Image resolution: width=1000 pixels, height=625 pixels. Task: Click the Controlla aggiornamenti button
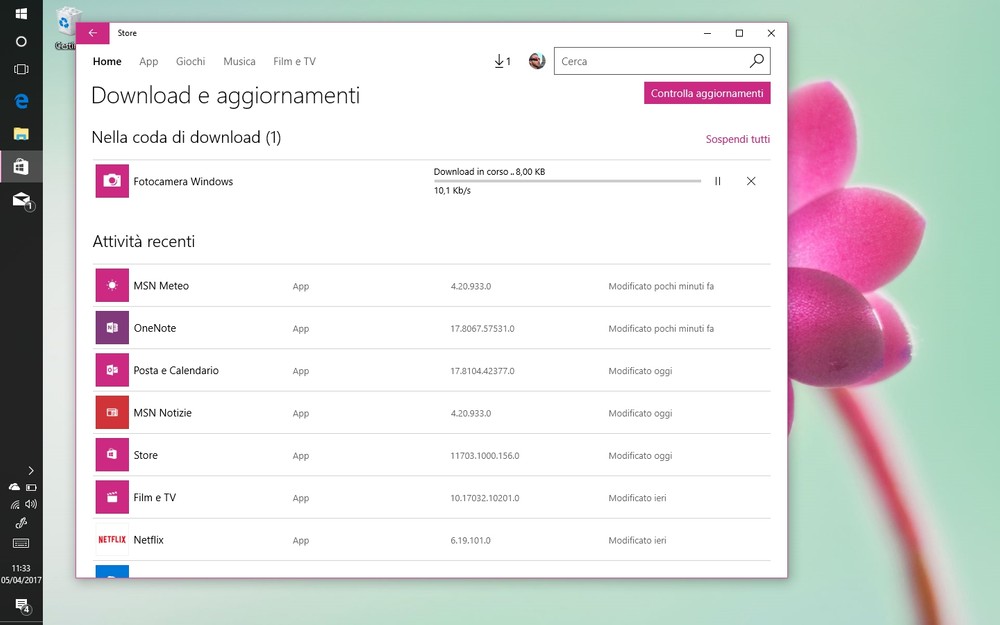point(707,93)
